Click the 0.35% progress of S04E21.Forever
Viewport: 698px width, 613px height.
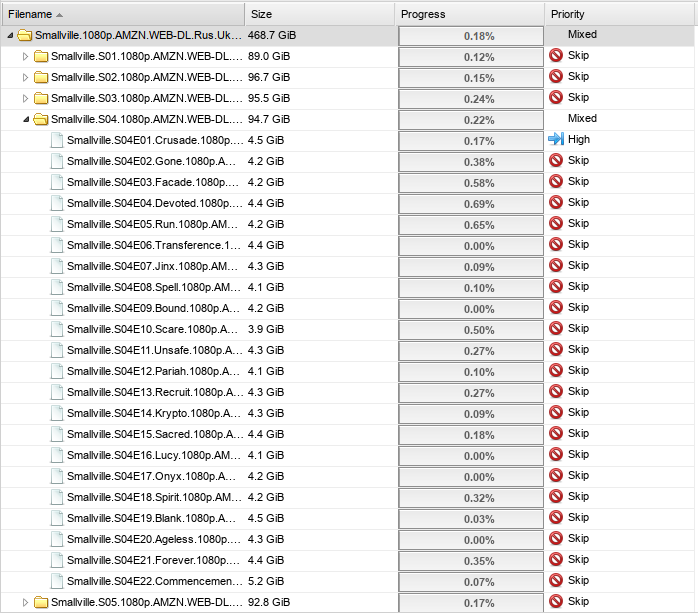point(471,561)
